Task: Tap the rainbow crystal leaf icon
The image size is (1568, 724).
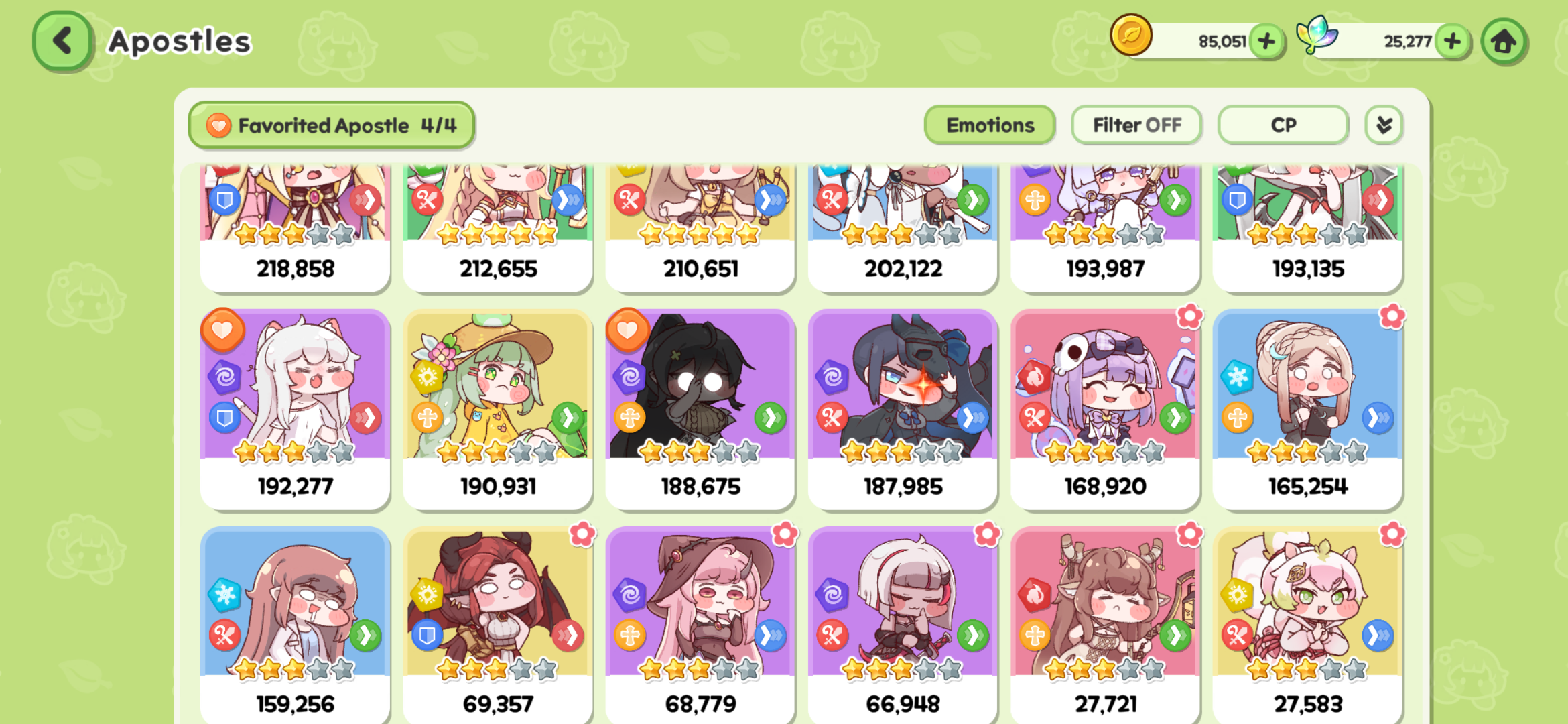Action: click(1316, 35)
